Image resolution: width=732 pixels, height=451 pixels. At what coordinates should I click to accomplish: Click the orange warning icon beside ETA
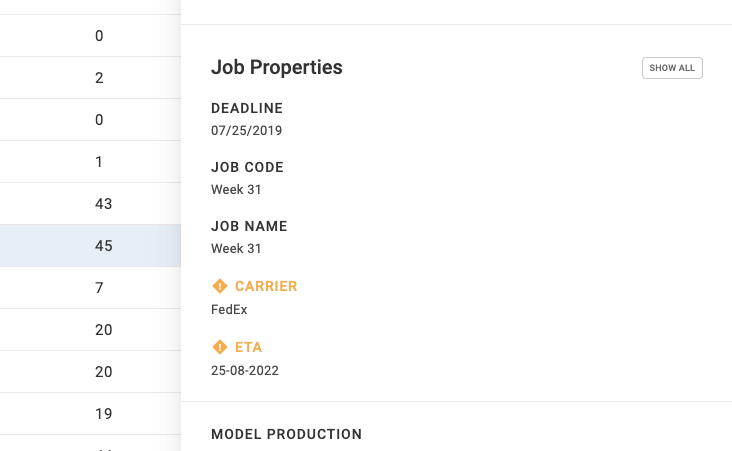coord(219,347)
